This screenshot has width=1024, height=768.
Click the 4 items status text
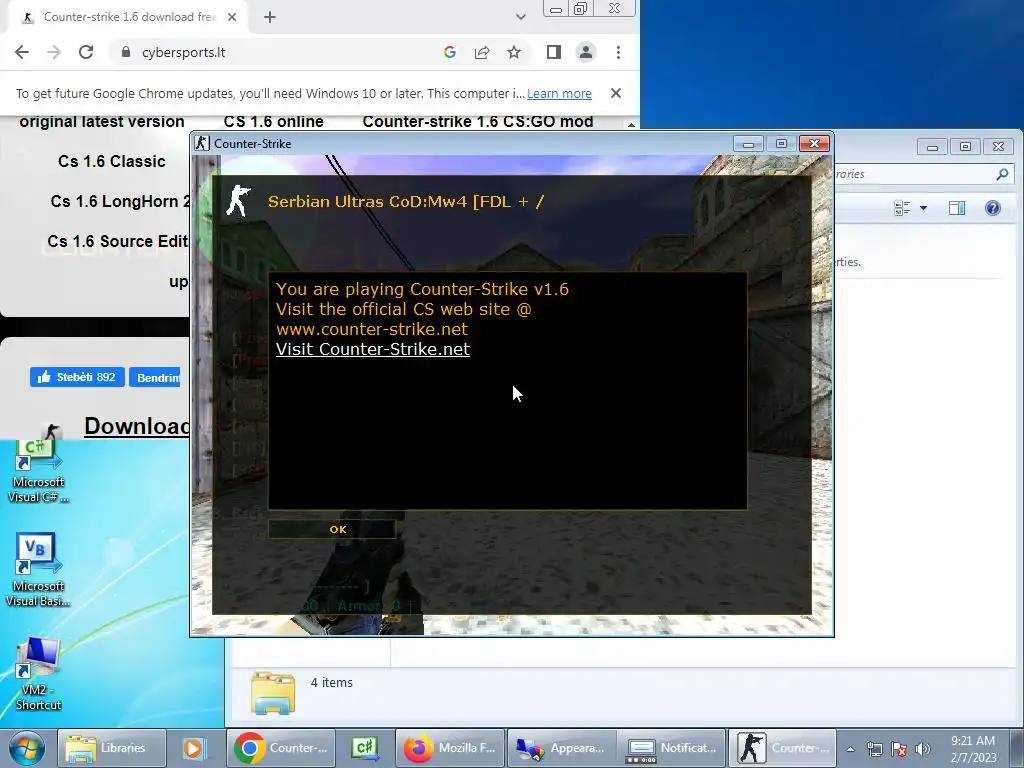[331, 682]
